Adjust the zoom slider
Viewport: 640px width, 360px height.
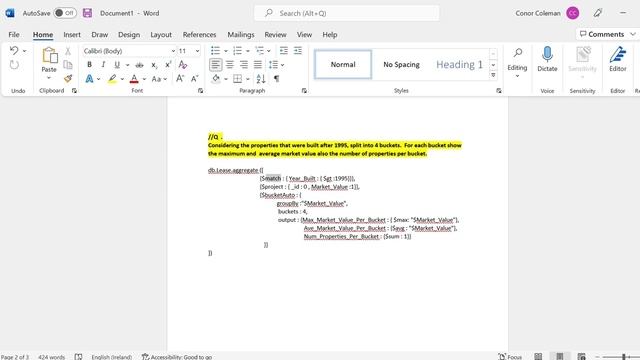pyautogui.click(x=623, y=357)
